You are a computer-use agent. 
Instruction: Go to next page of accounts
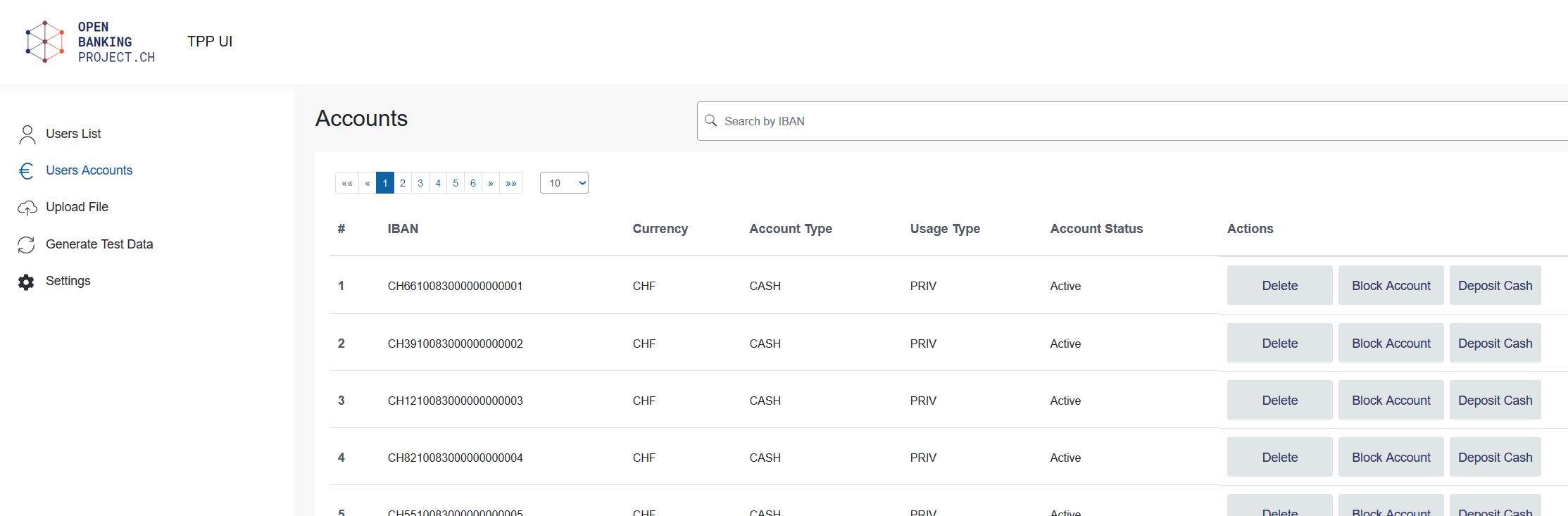pos(491,183)
